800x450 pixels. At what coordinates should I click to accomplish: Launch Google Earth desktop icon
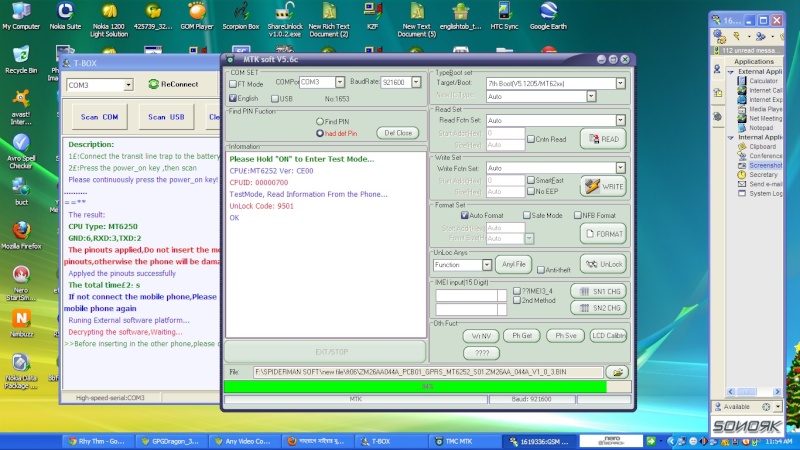(x=548, y=16)
